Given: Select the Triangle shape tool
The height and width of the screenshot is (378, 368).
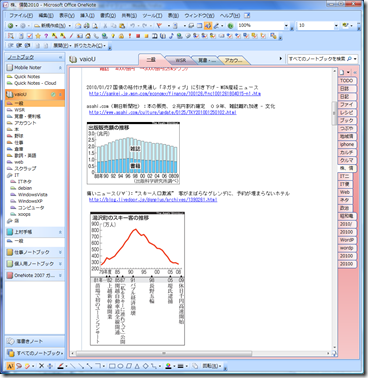Looking at the screenshot, I should pyautogui.click(x=137, y=366).
